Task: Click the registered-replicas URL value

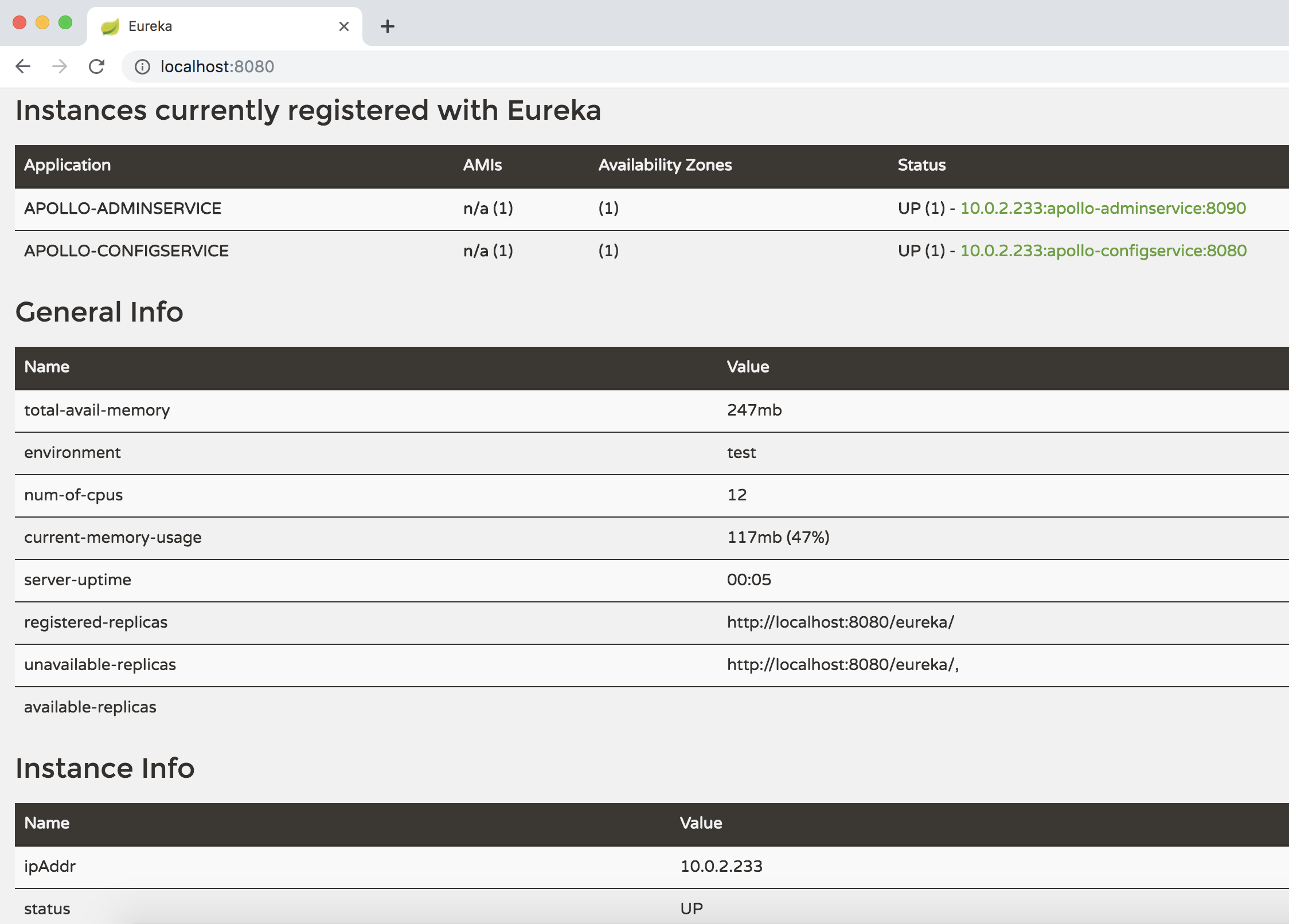Action: (x=841, y=622)
